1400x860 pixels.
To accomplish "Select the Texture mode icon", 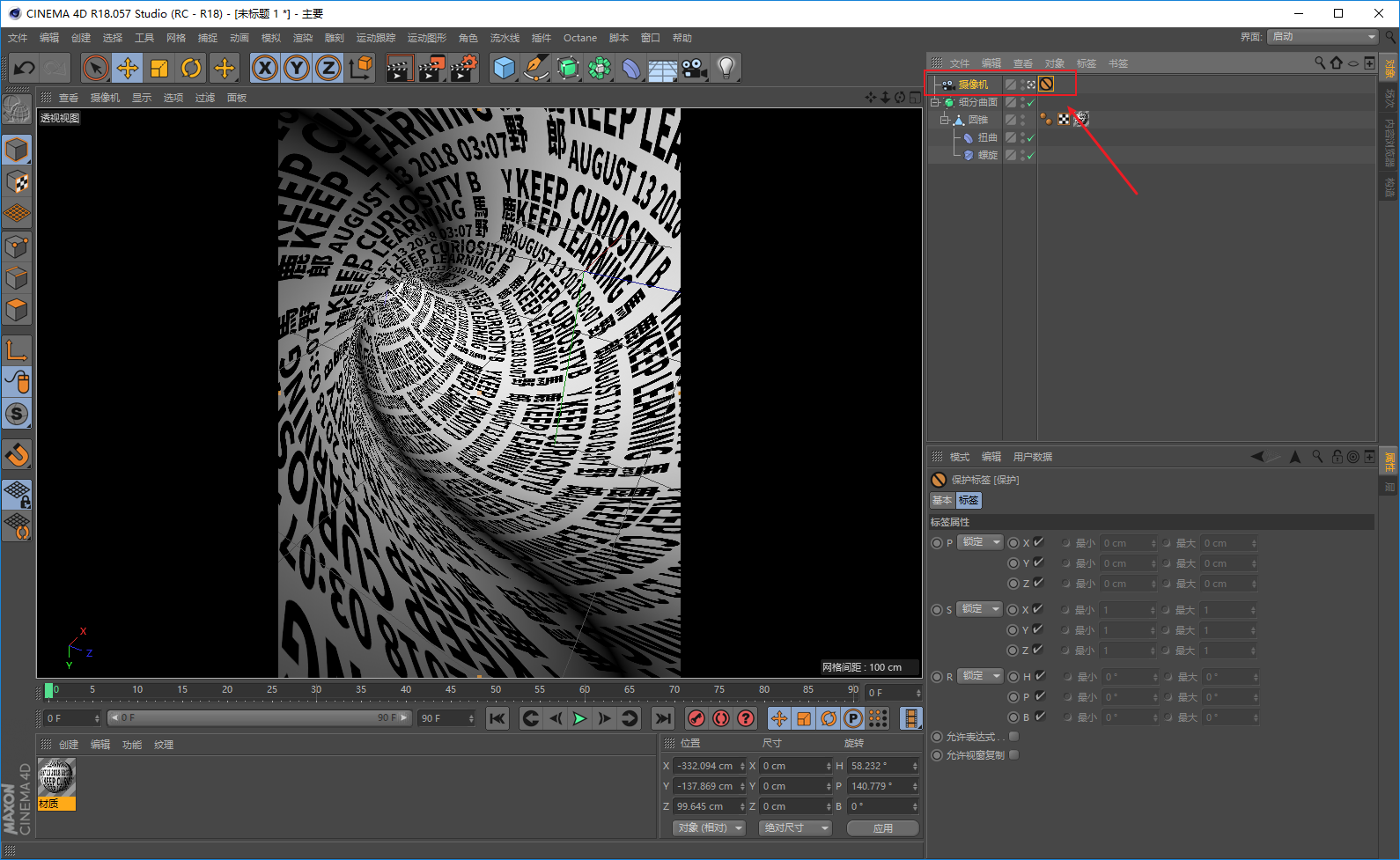I will [x=17, y=182].
